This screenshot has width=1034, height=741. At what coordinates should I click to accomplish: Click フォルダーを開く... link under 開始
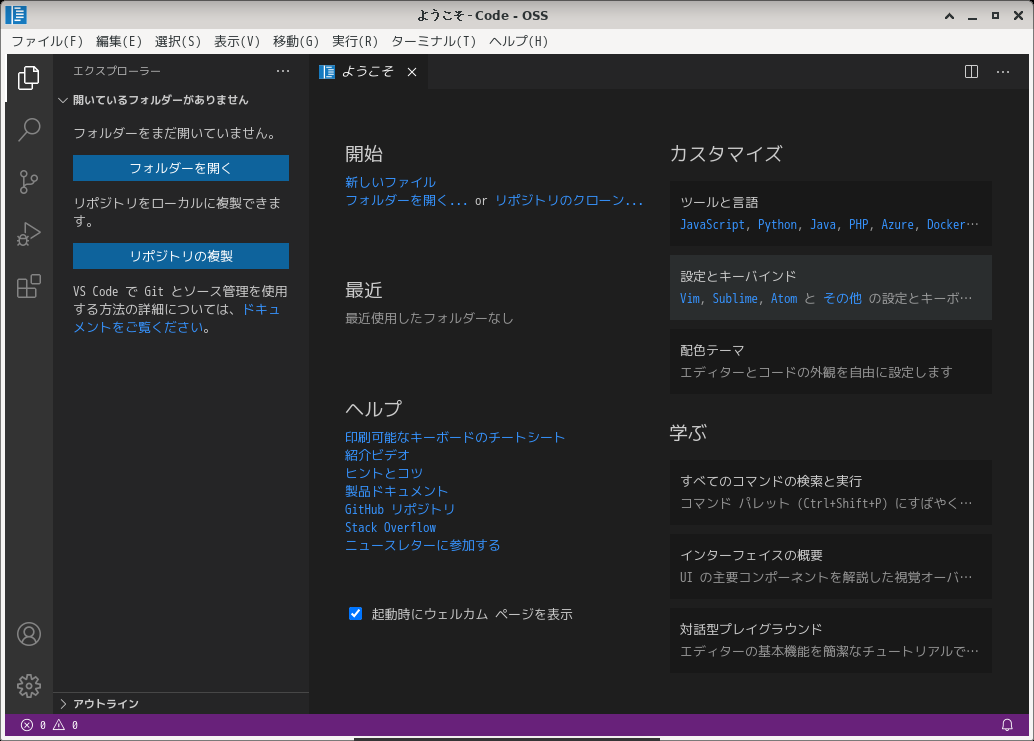(x=406, y=200)
